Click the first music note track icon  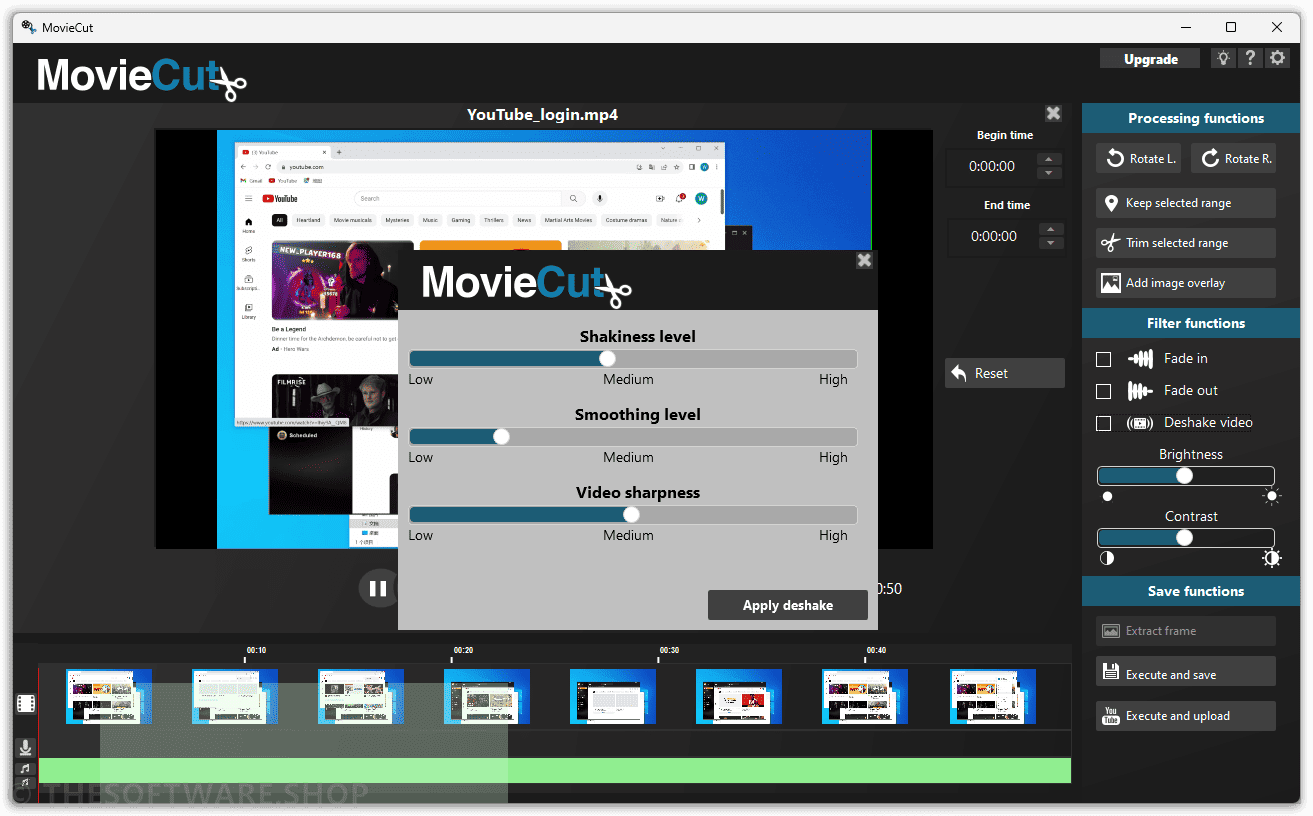(x=26, y=768)
